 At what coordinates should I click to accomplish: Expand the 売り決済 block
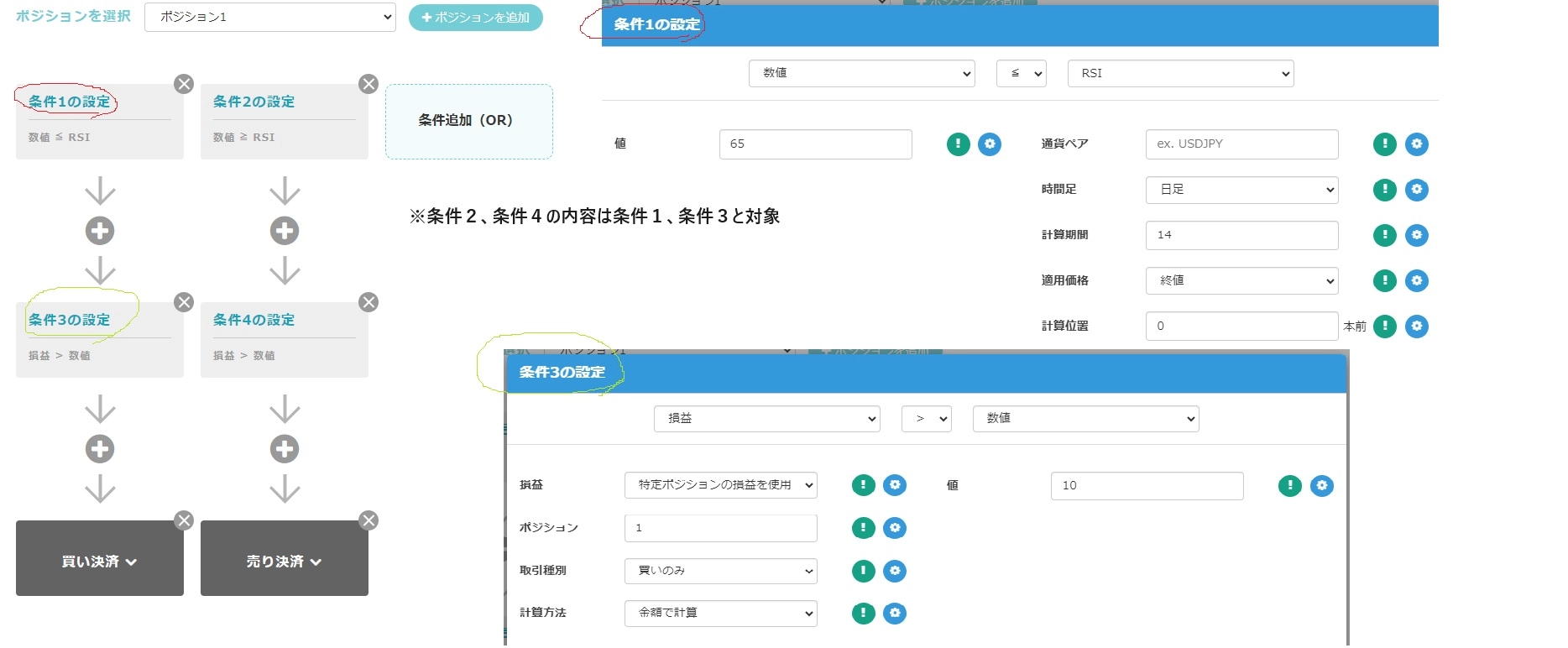[285, 562]
